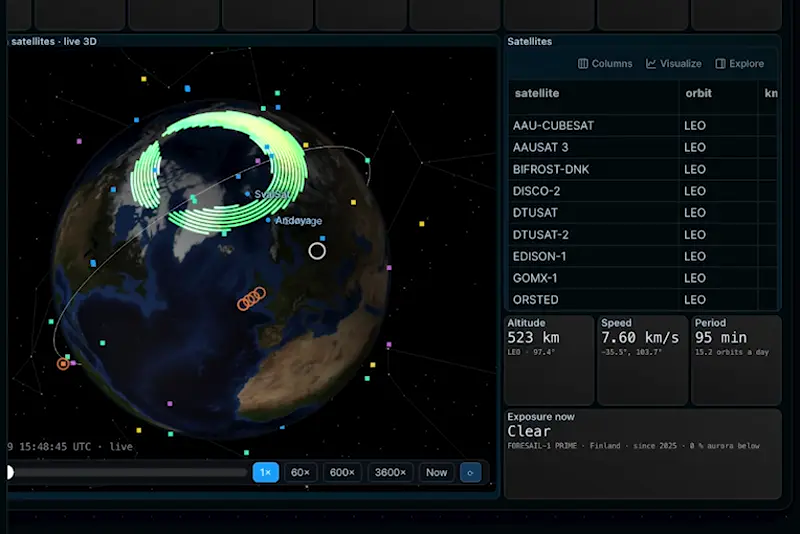Select the BIFROST-DNK row

pos(643,169)
